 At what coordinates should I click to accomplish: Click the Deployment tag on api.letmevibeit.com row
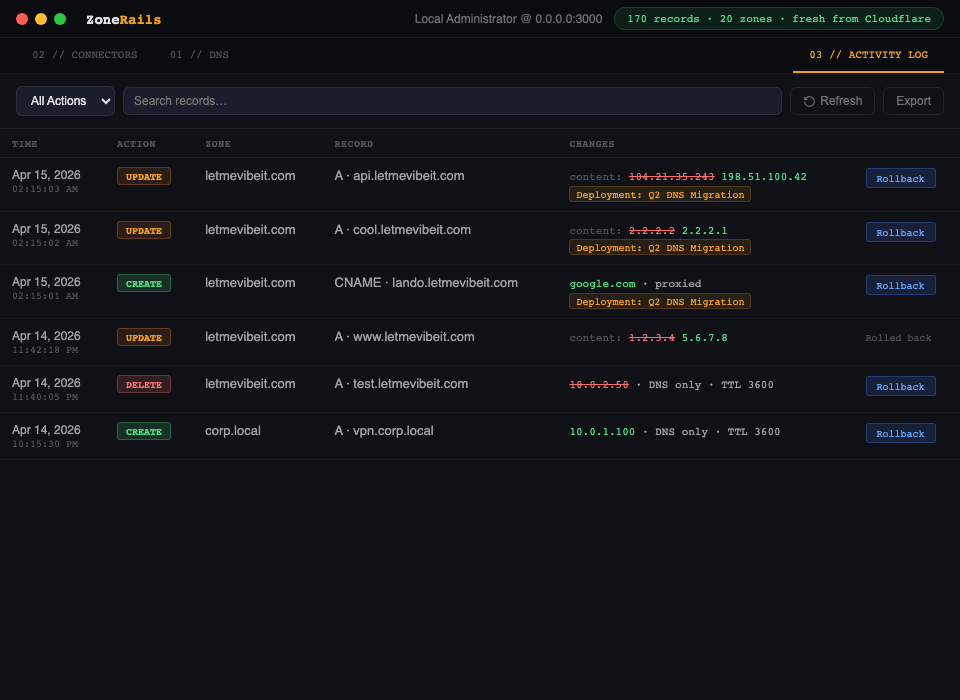coord(660,195)
